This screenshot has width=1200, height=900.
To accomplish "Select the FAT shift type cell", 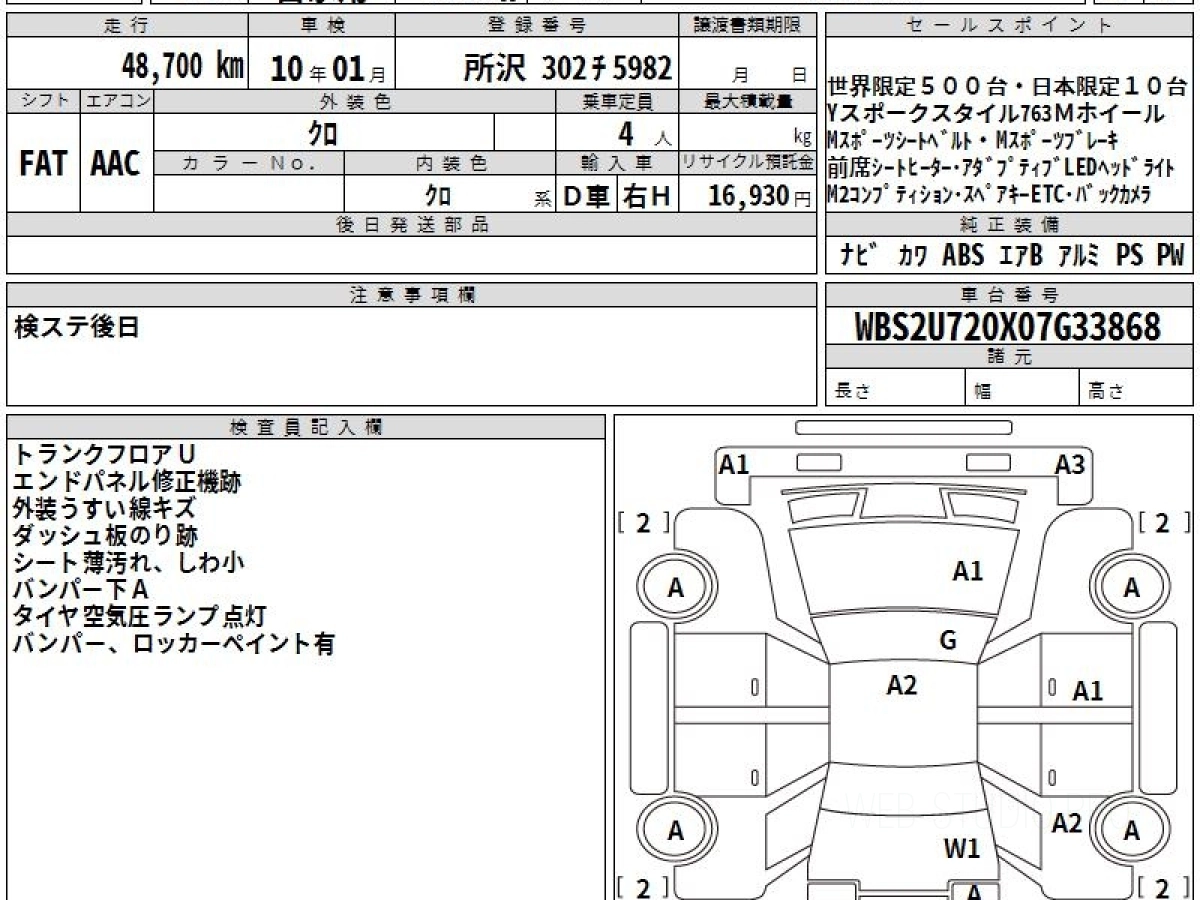I will (43, 164).
